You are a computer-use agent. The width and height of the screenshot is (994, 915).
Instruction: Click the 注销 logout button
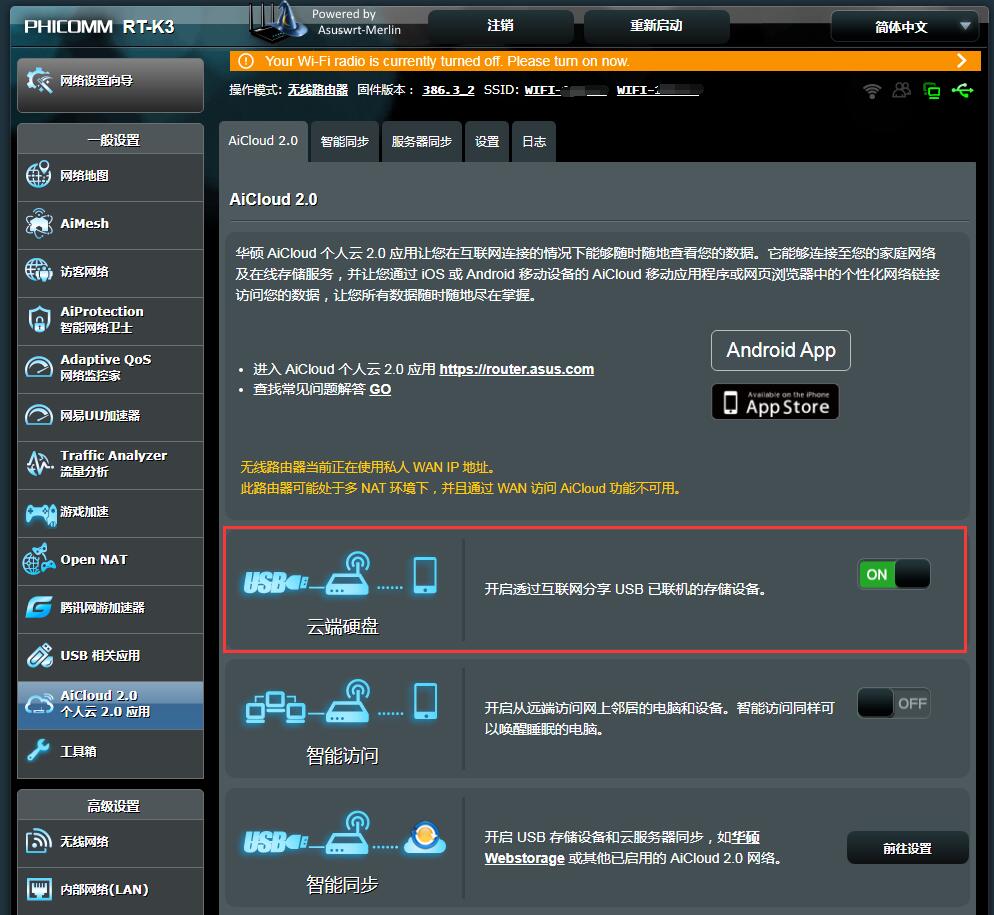pos(501,26)
